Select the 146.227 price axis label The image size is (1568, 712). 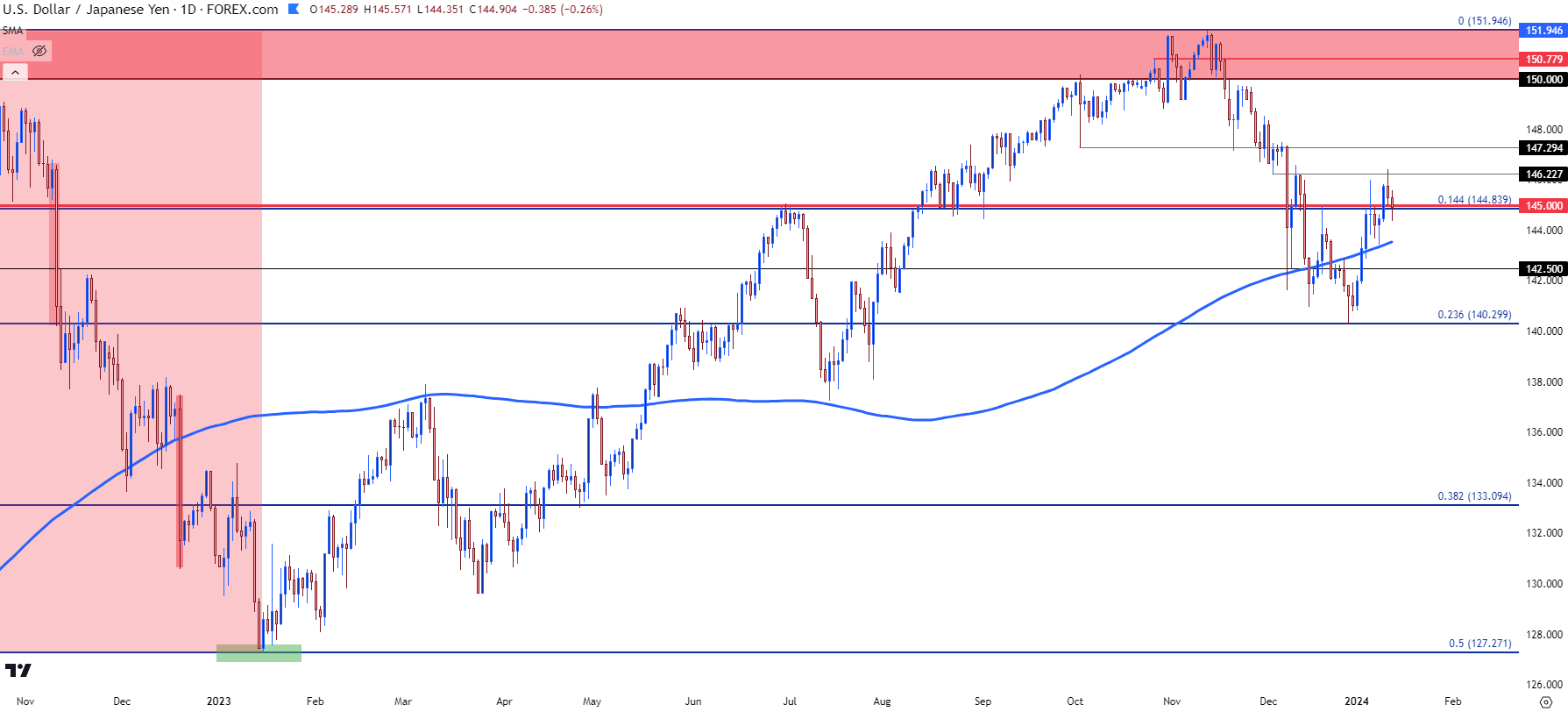[x=1543, y=174]
